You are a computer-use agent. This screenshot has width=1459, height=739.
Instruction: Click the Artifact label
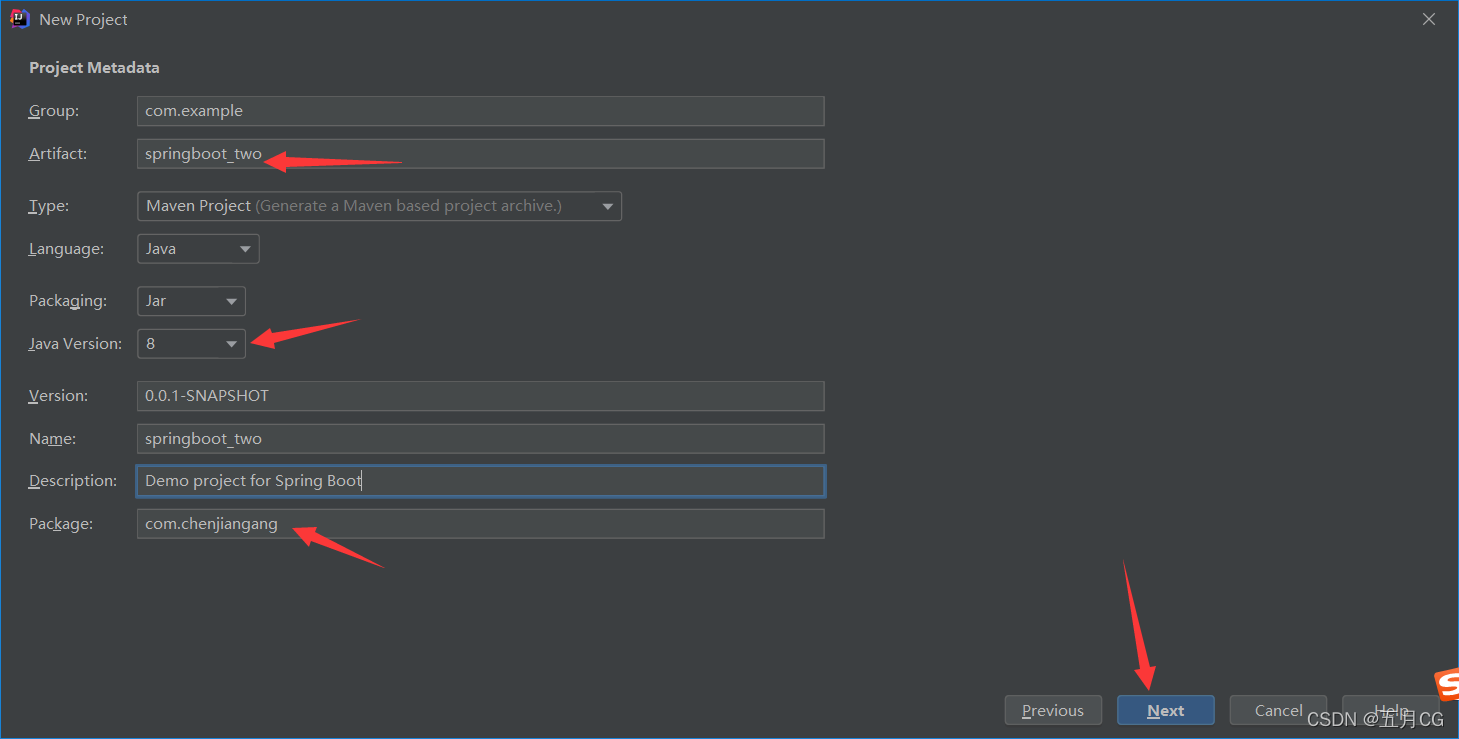point(58,154)
